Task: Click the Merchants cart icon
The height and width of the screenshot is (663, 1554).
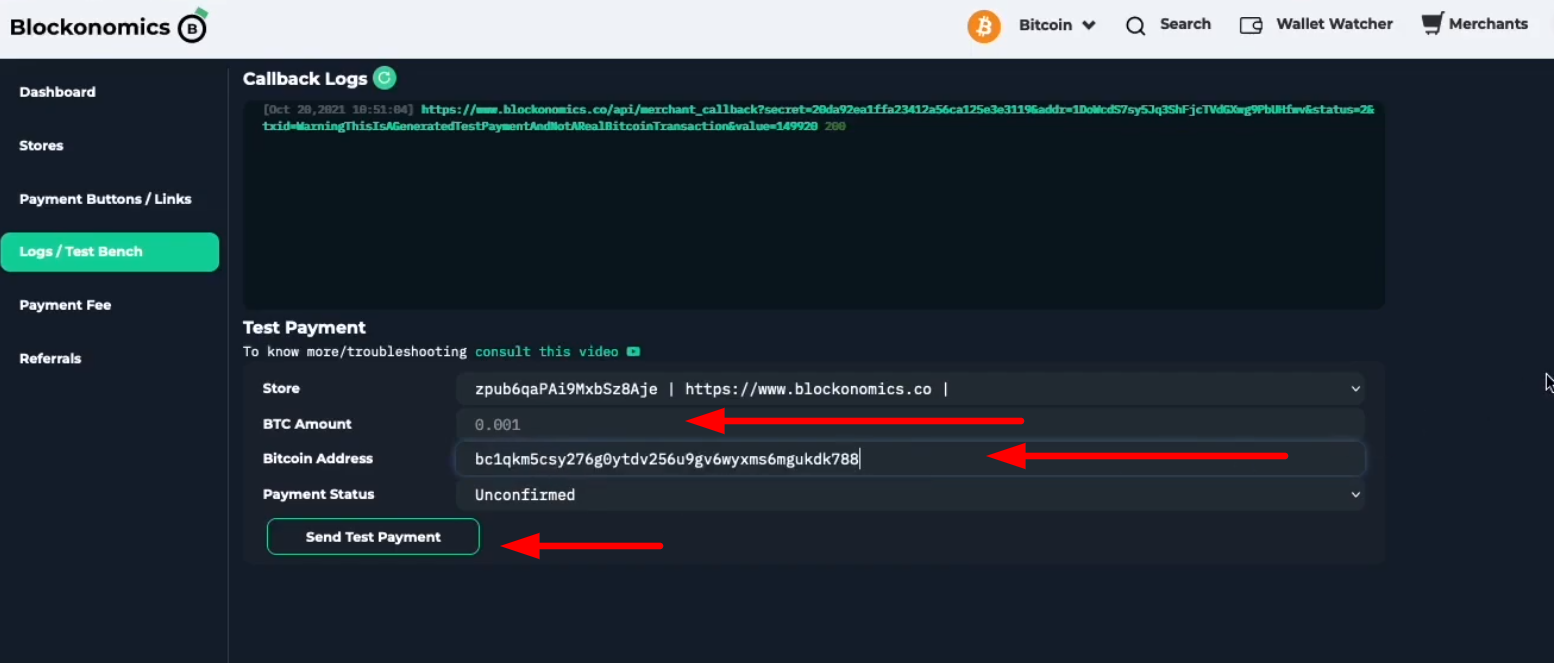Action: pyautogui.click(x=1433, y=24)
